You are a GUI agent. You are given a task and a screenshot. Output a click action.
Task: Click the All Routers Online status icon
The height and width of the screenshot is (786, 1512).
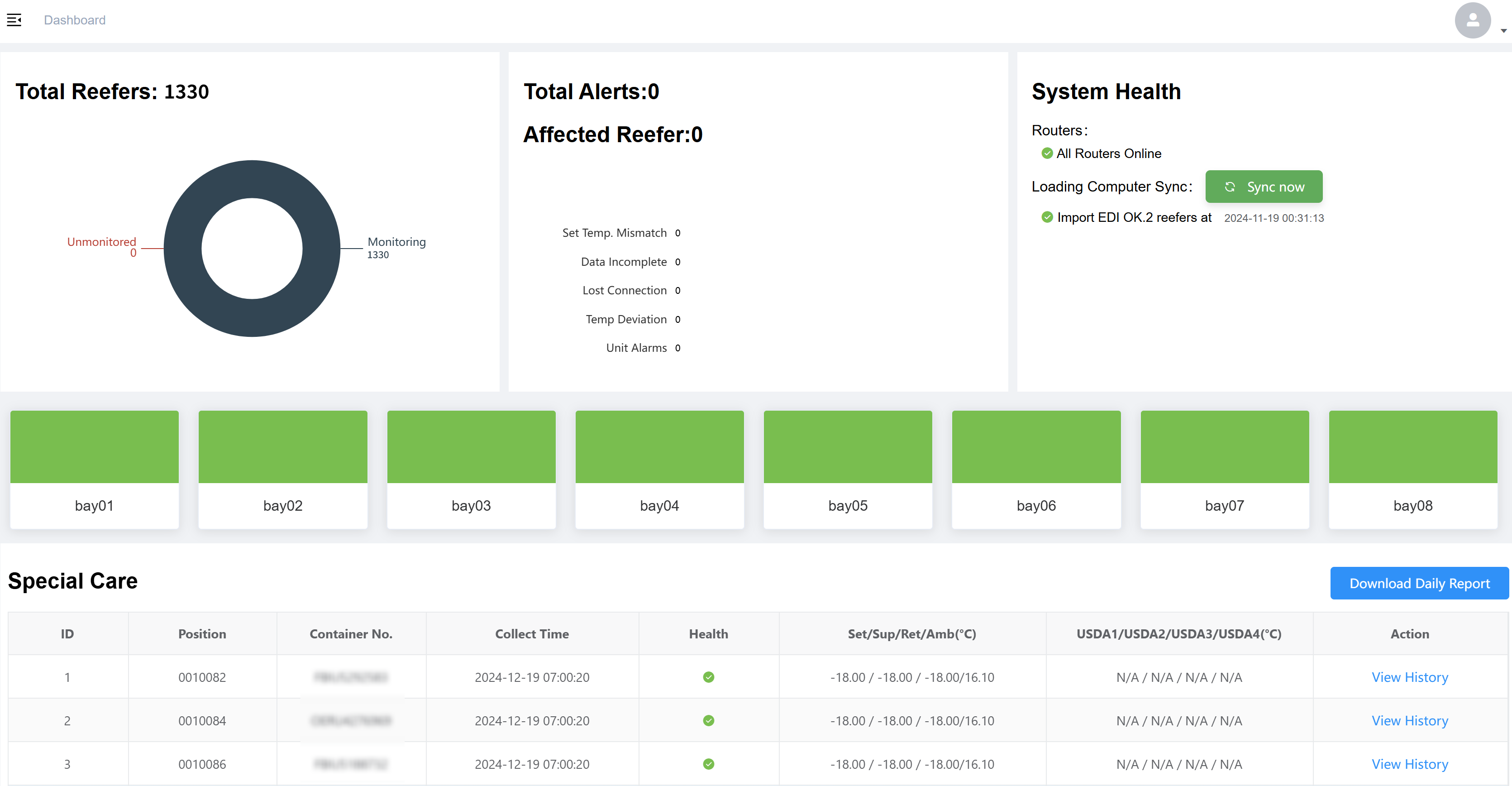click(x=1047, y=154)
